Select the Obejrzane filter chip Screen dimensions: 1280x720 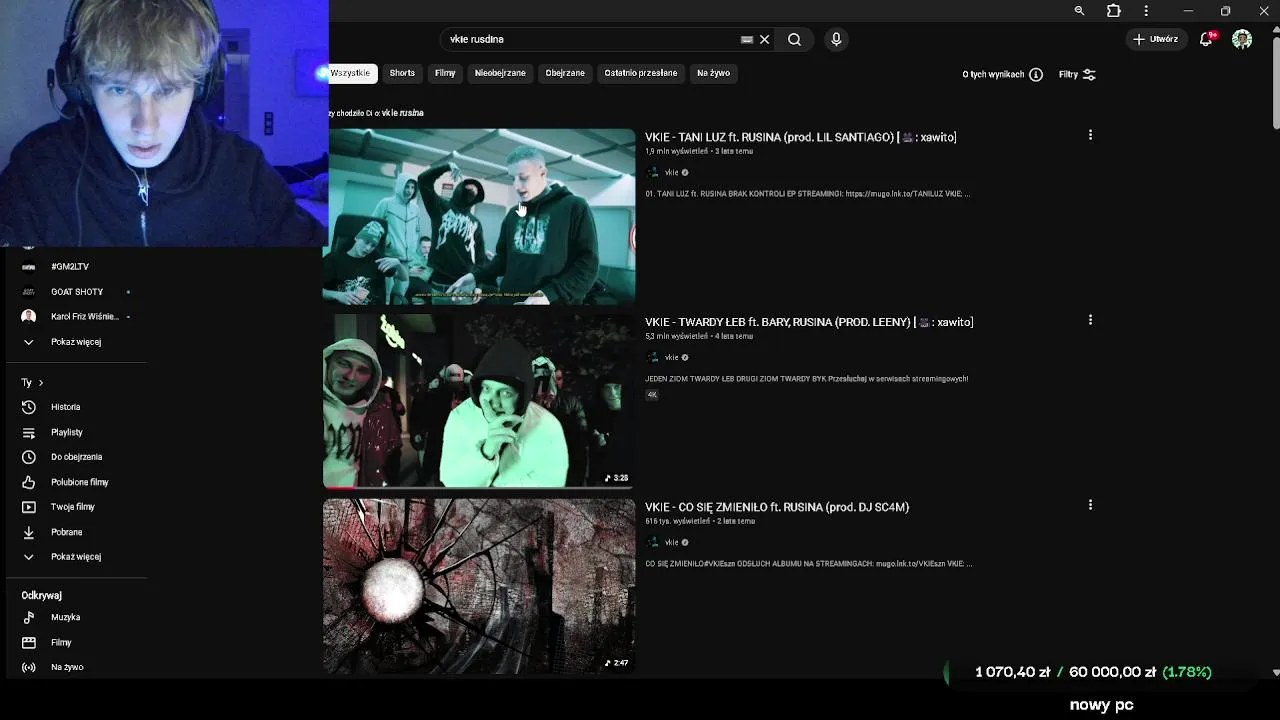[565, 73]
